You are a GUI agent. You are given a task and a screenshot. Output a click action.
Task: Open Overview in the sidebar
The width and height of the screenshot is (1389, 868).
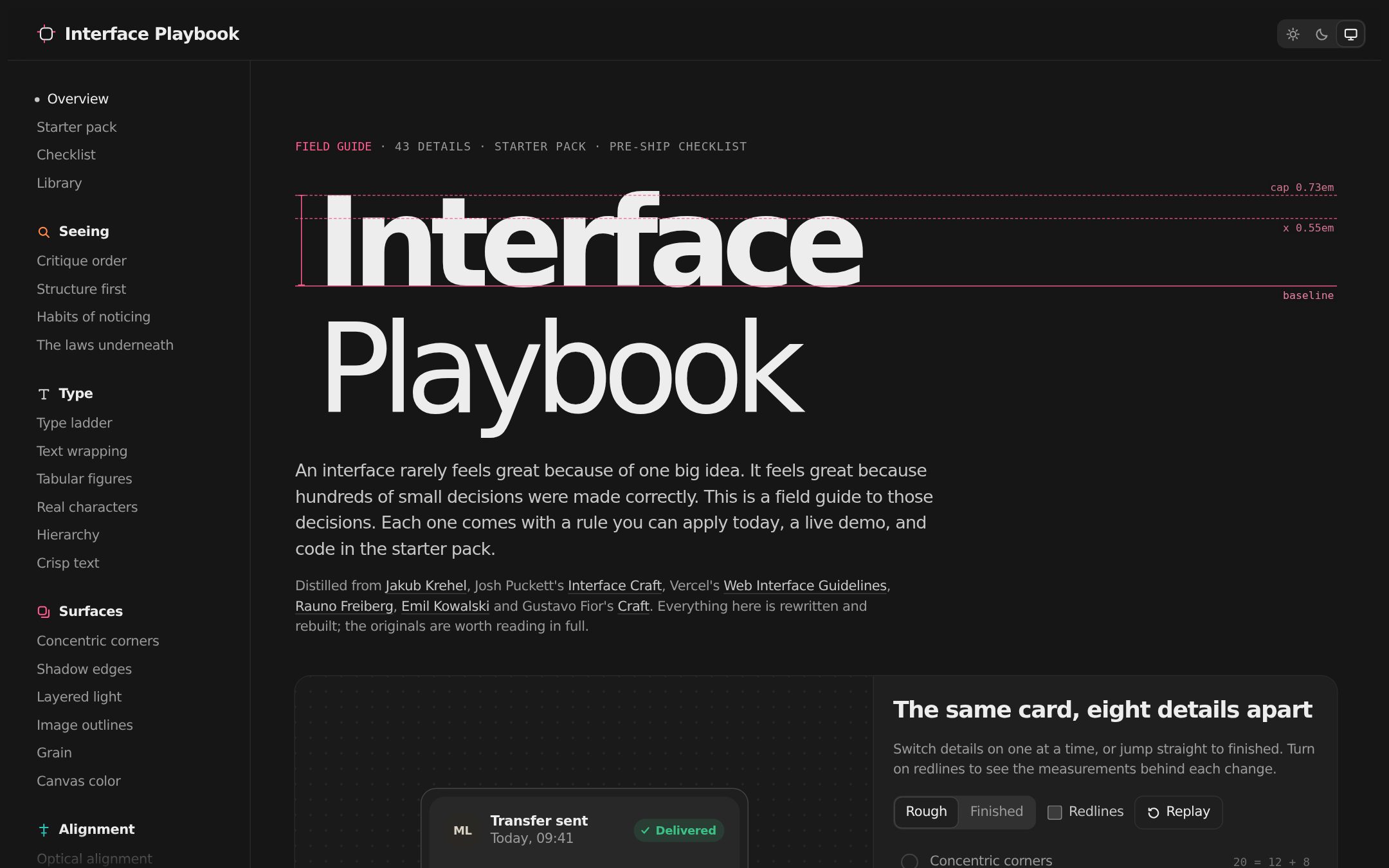coord(78,99)
